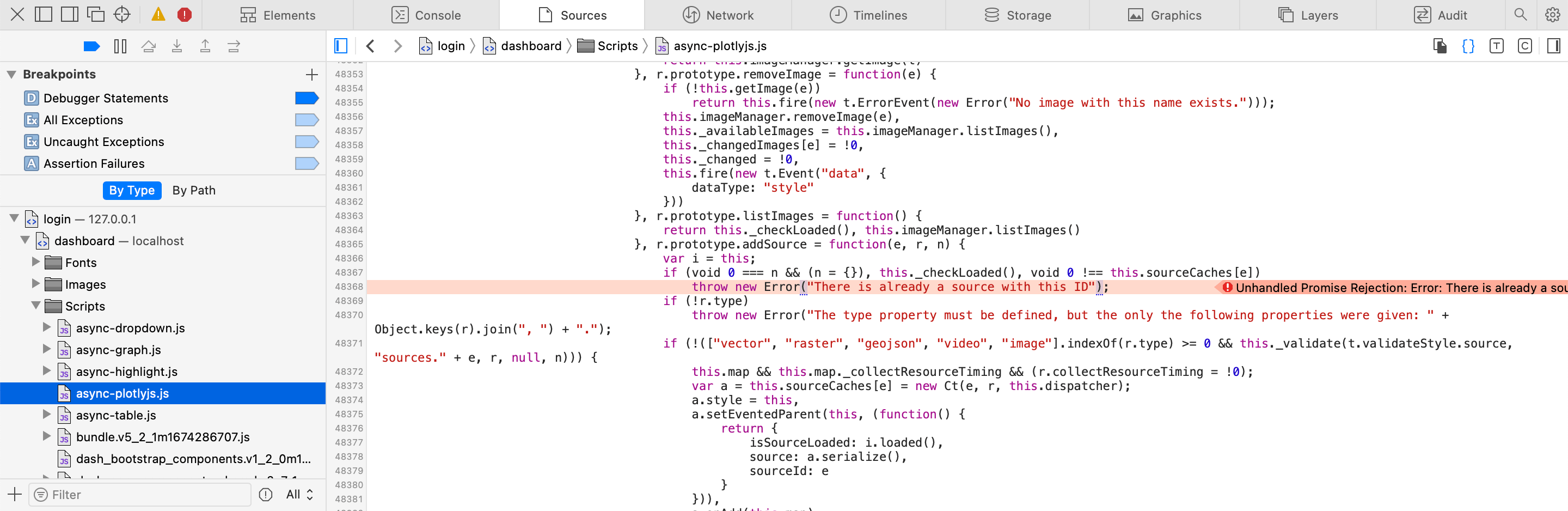
Task: Add a new breakpoint with plus
Action: [311, 74]
